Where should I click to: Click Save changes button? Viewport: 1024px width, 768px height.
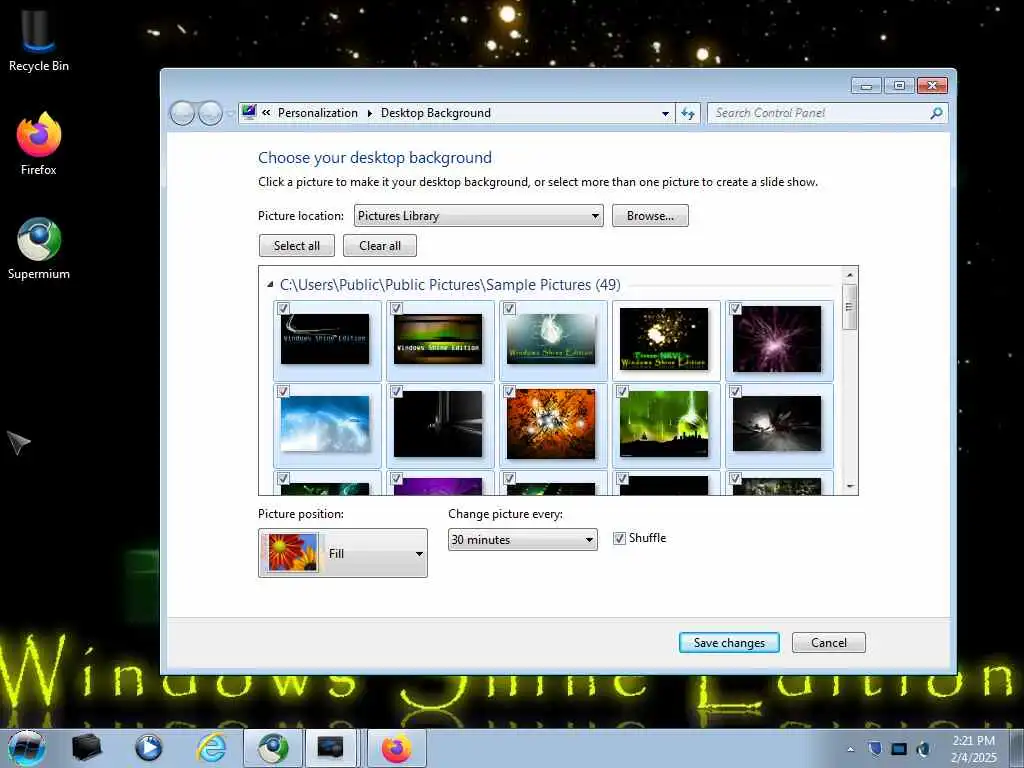729,643
